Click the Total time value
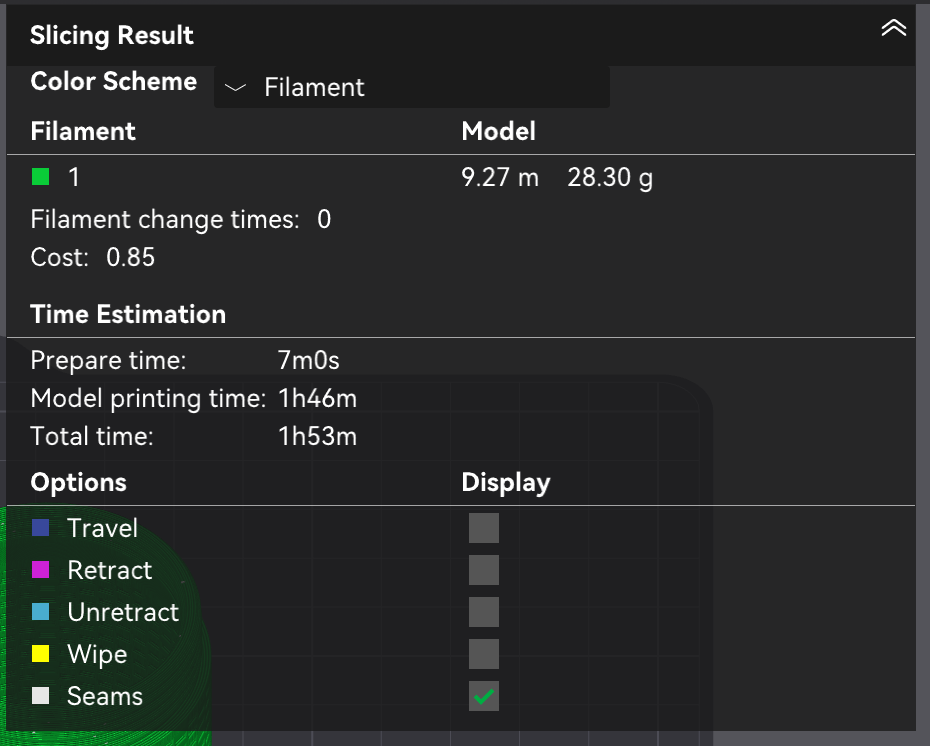This screenshot has width=930, height=746. [x=317, y=436]
